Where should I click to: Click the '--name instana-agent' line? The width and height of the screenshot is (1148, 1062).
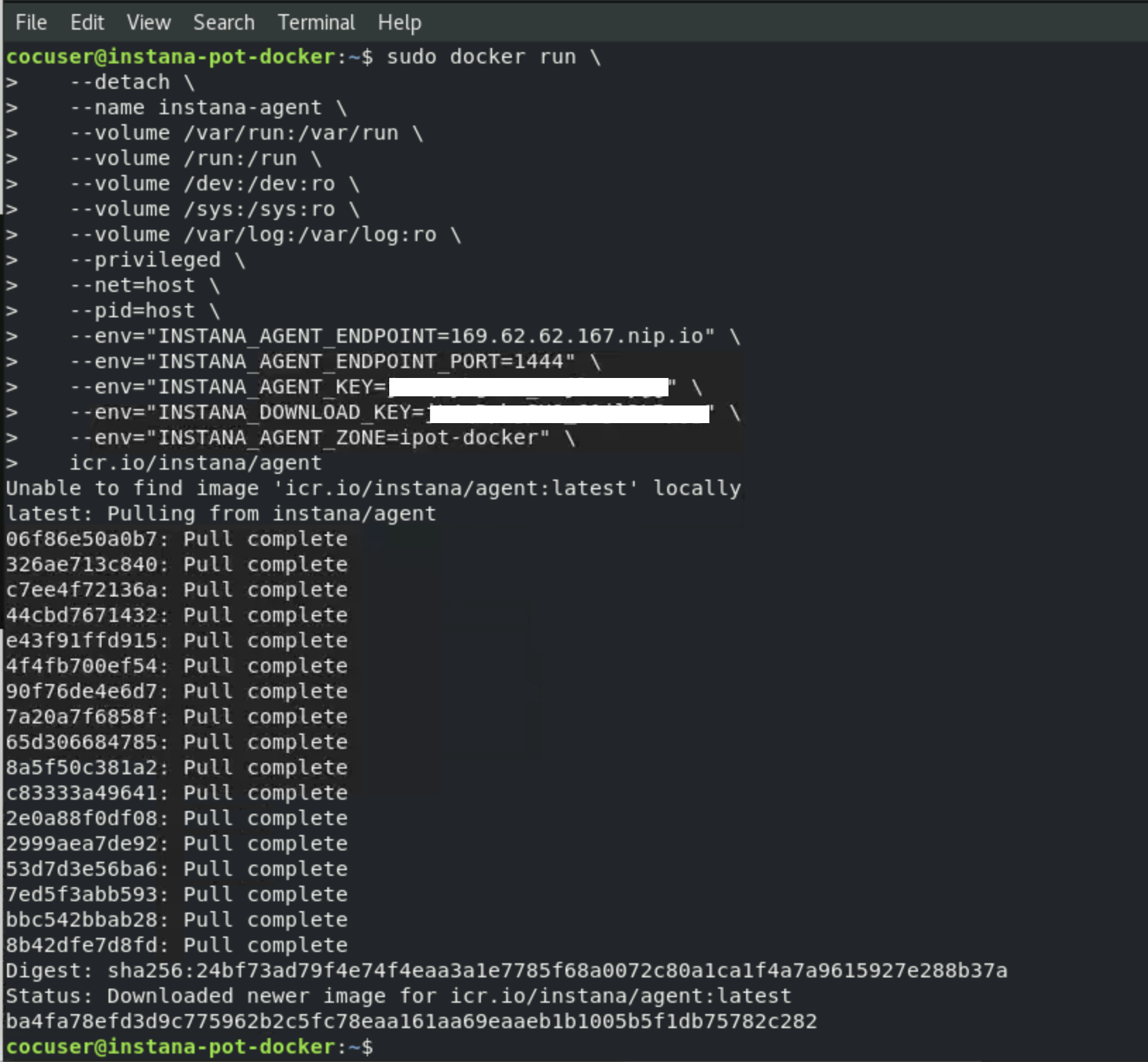[208, 108]
